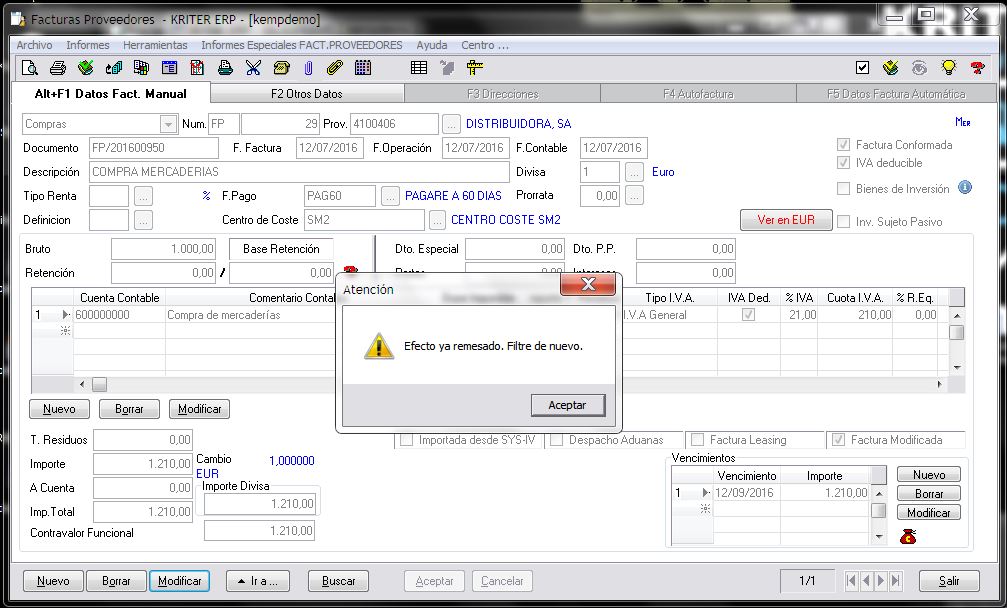Click horizontal scrollbar thumb of accounts grid
Screen dimensions: 1007x608
coord(100,384)
